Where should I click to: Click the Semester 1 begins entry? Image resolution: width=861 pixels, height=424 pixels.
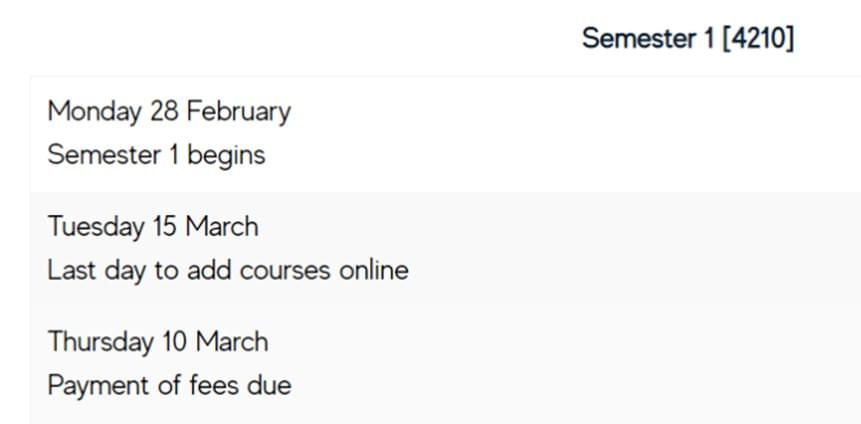(156, 155)
